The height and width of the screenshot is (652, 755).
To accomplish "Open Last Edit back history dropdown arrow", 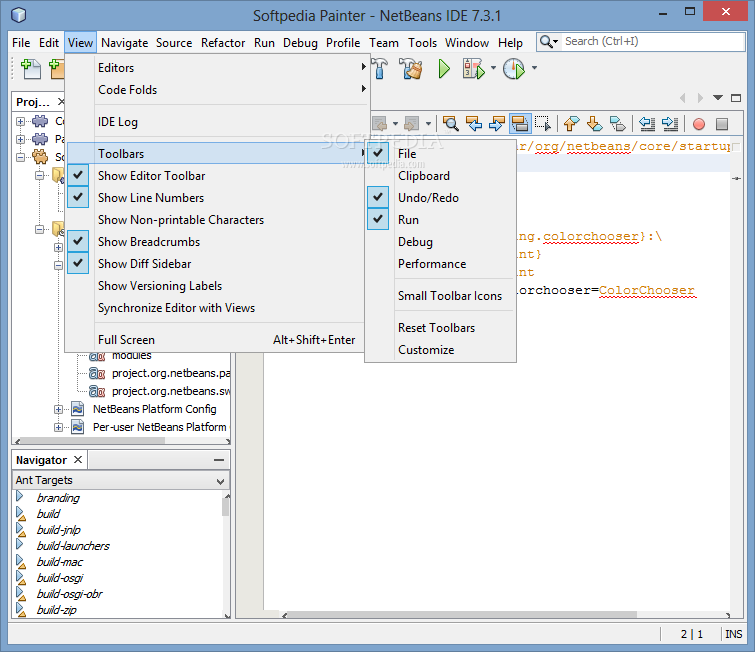I will click(395, 124).
